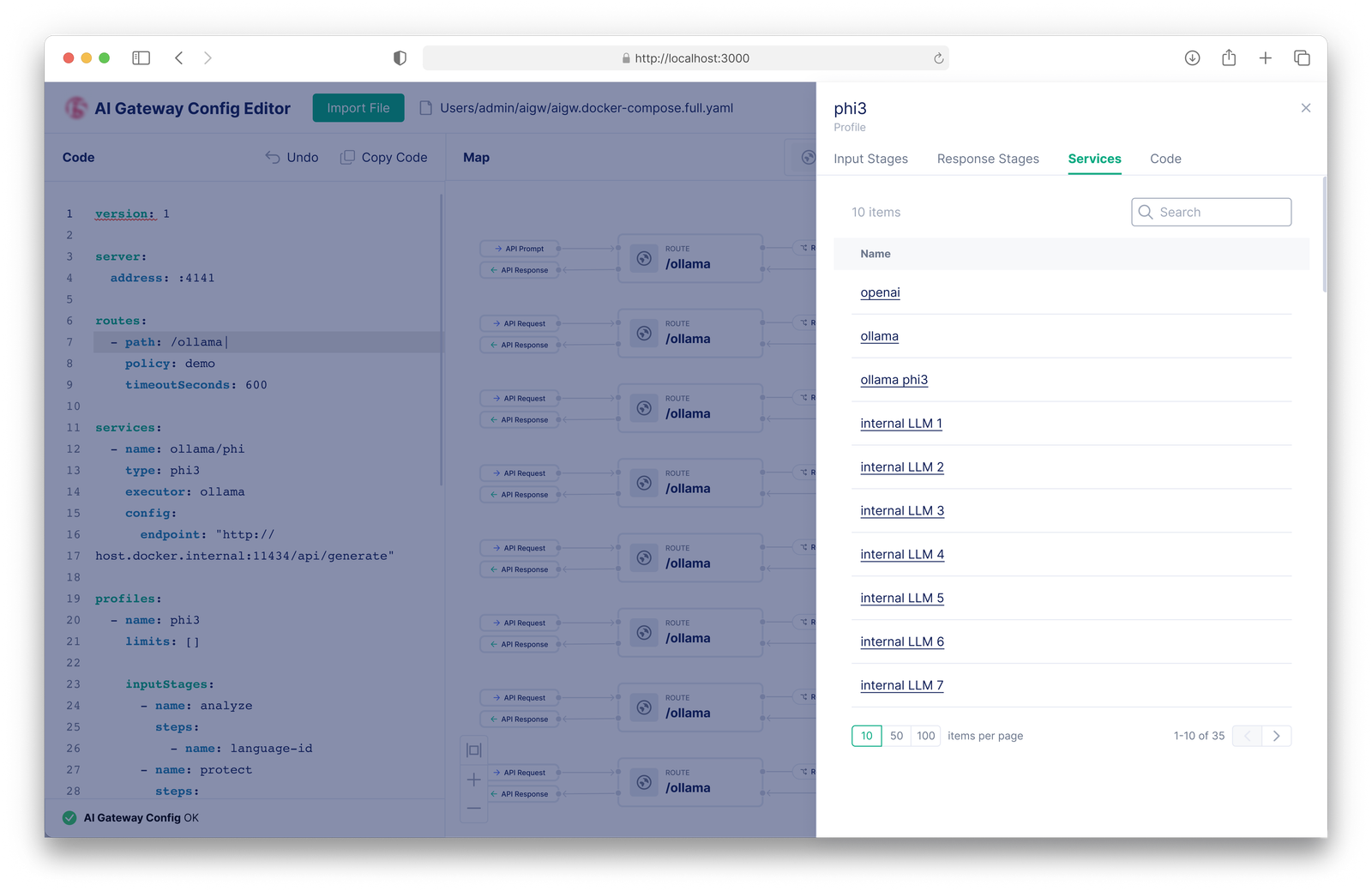
Task: Click the services panel scrollbar
Action: (1324, 236)
